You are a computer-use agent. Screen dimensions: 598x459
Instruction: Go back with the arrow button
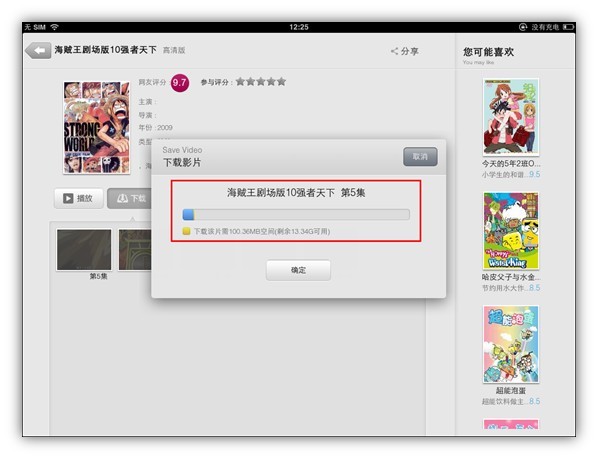point(38,50)
